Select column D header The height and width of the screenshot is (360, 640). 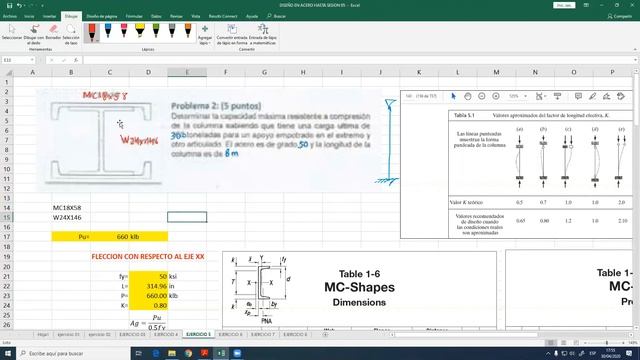point(148,72)
